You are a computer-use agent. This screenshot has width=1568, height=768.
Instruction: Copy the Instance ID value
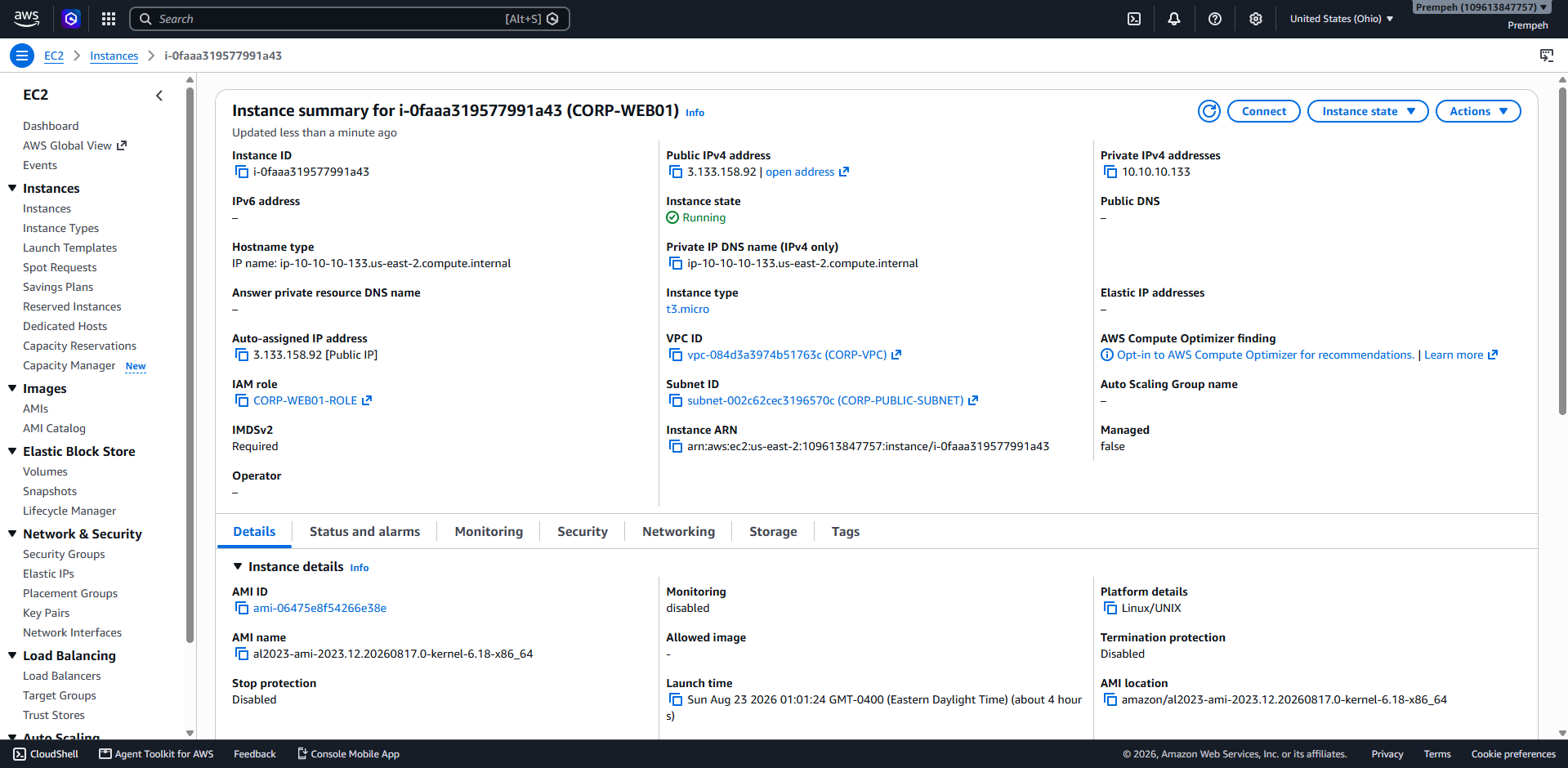coord(242,172)
